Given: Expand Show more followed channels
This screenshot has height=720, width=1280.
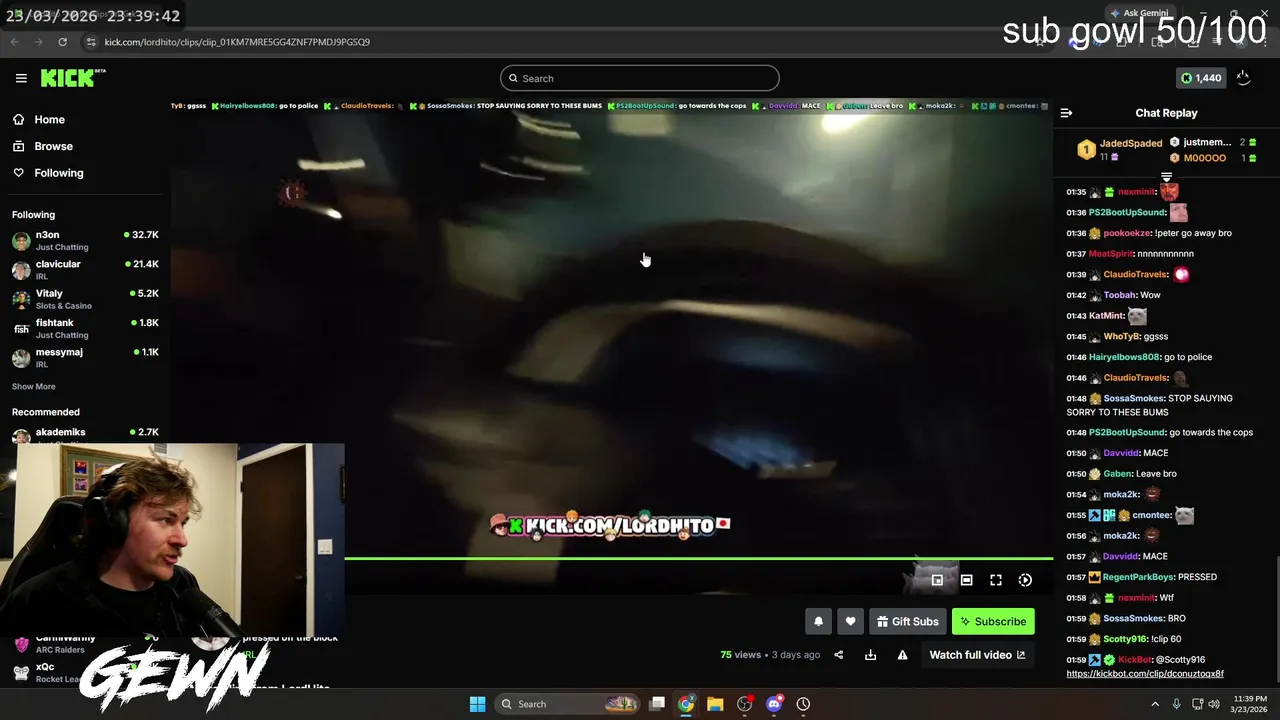Looking at the screenshot, I should pyautogui.click(x=34, y=386).
